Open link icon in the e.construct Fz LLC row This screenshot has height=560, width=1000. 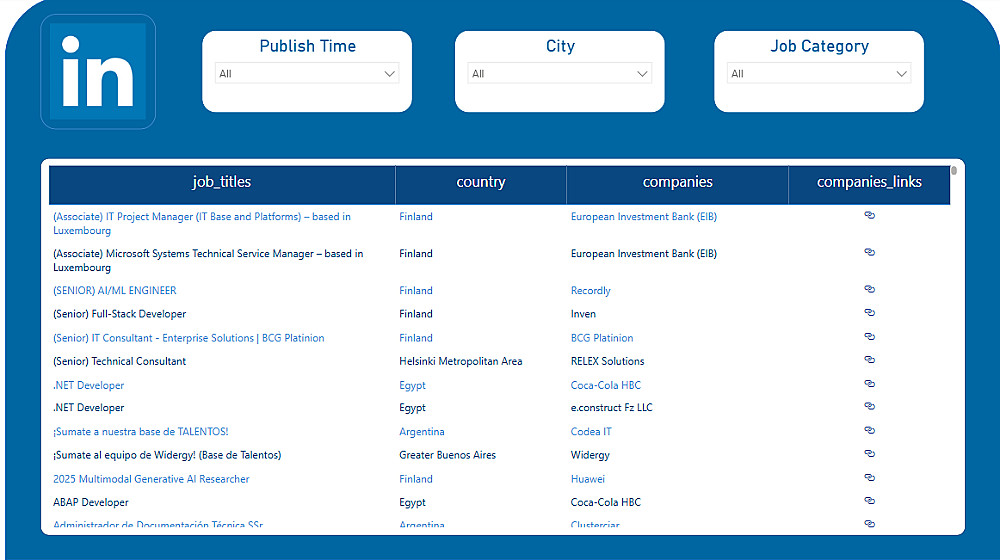coord(869,406)
